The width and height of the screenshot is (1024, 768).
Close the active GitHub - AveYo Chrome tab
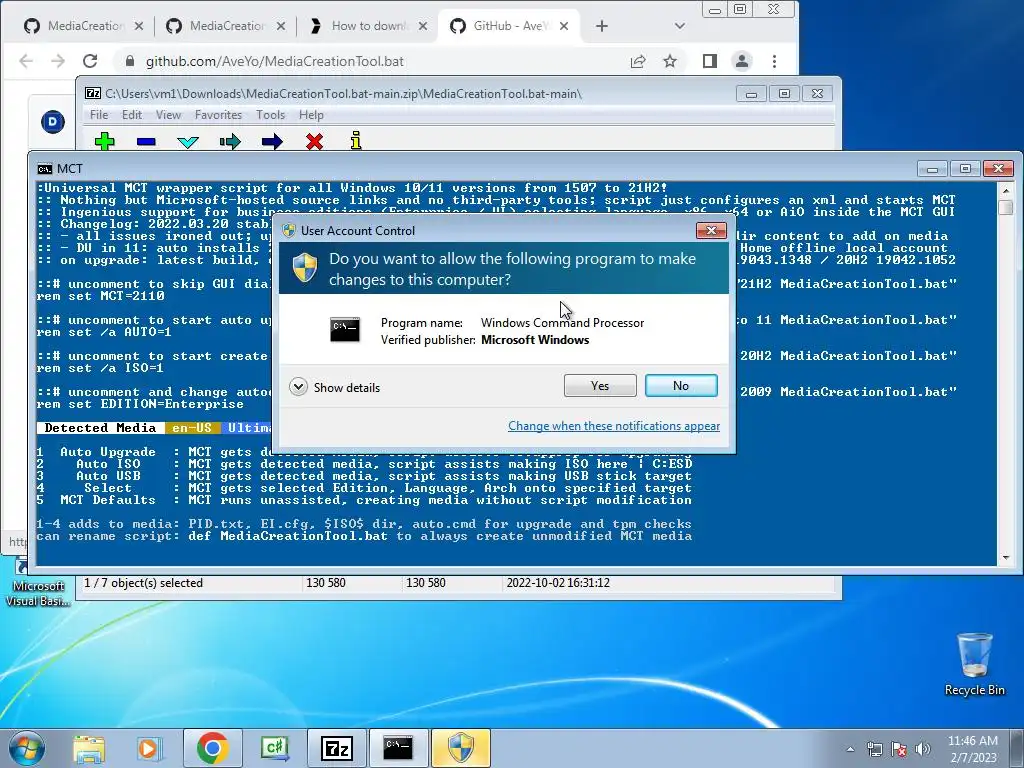[x=564, y=26]
